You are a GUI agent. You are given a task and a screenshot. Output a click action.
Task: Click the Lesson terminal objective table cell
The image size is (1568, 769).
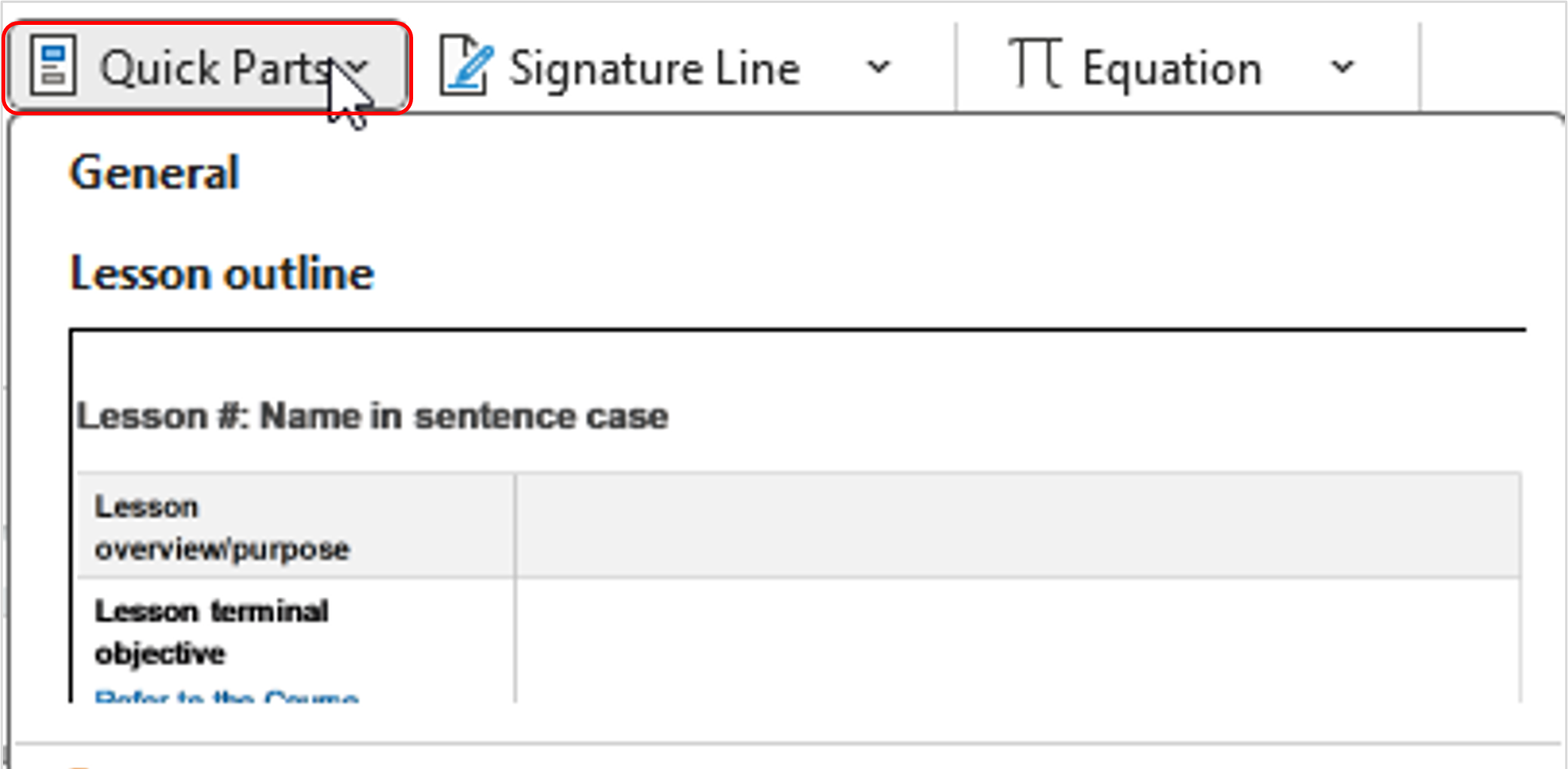point(211,632)
